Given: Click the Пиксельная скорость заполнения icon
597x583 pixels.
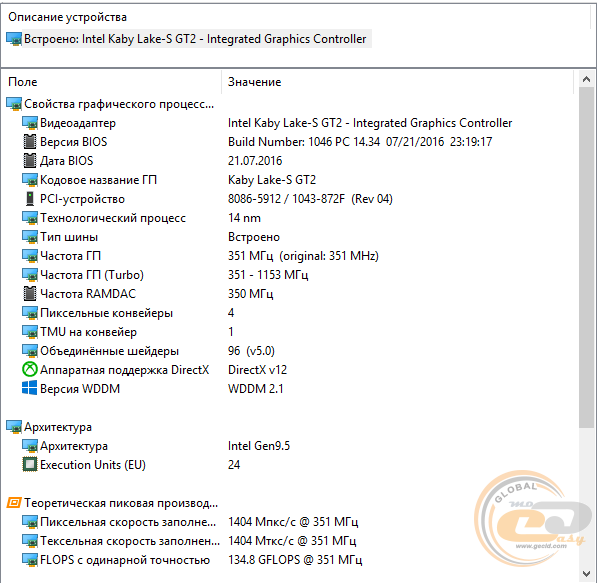Looking at the screenshot, I should [30, 522].
